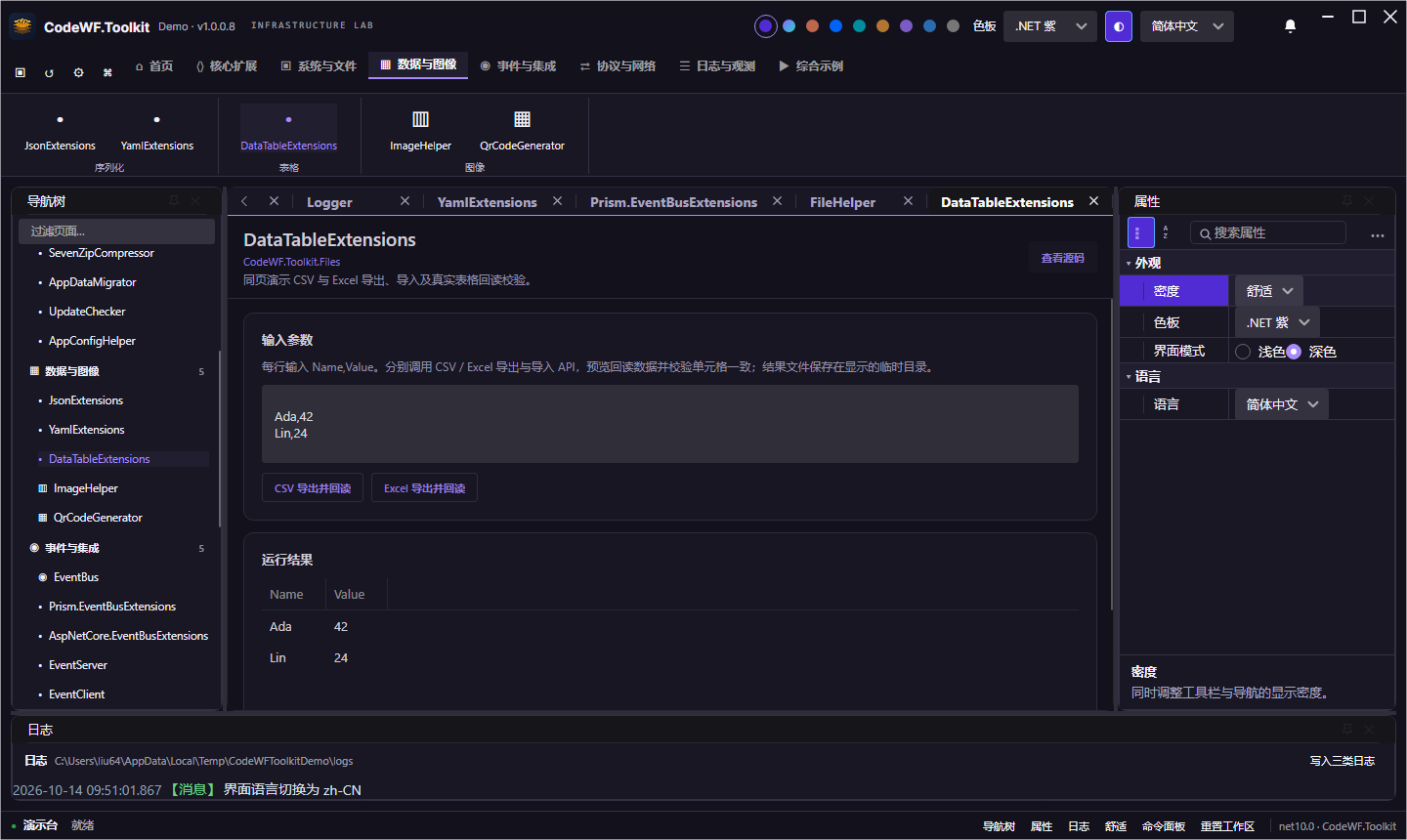Collapse the 外观 property group
1407x840 pixels.
pyautogui.click(x=1129, y=264)
